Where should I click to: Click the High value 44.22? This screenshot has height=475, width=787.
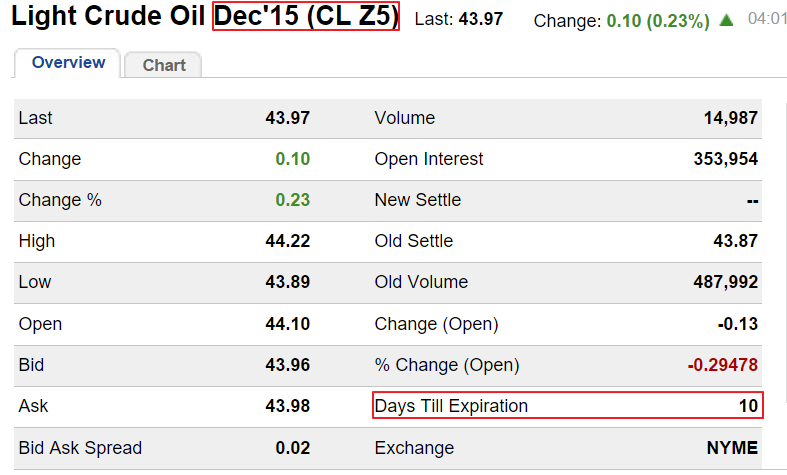click(x=288, y=241)
